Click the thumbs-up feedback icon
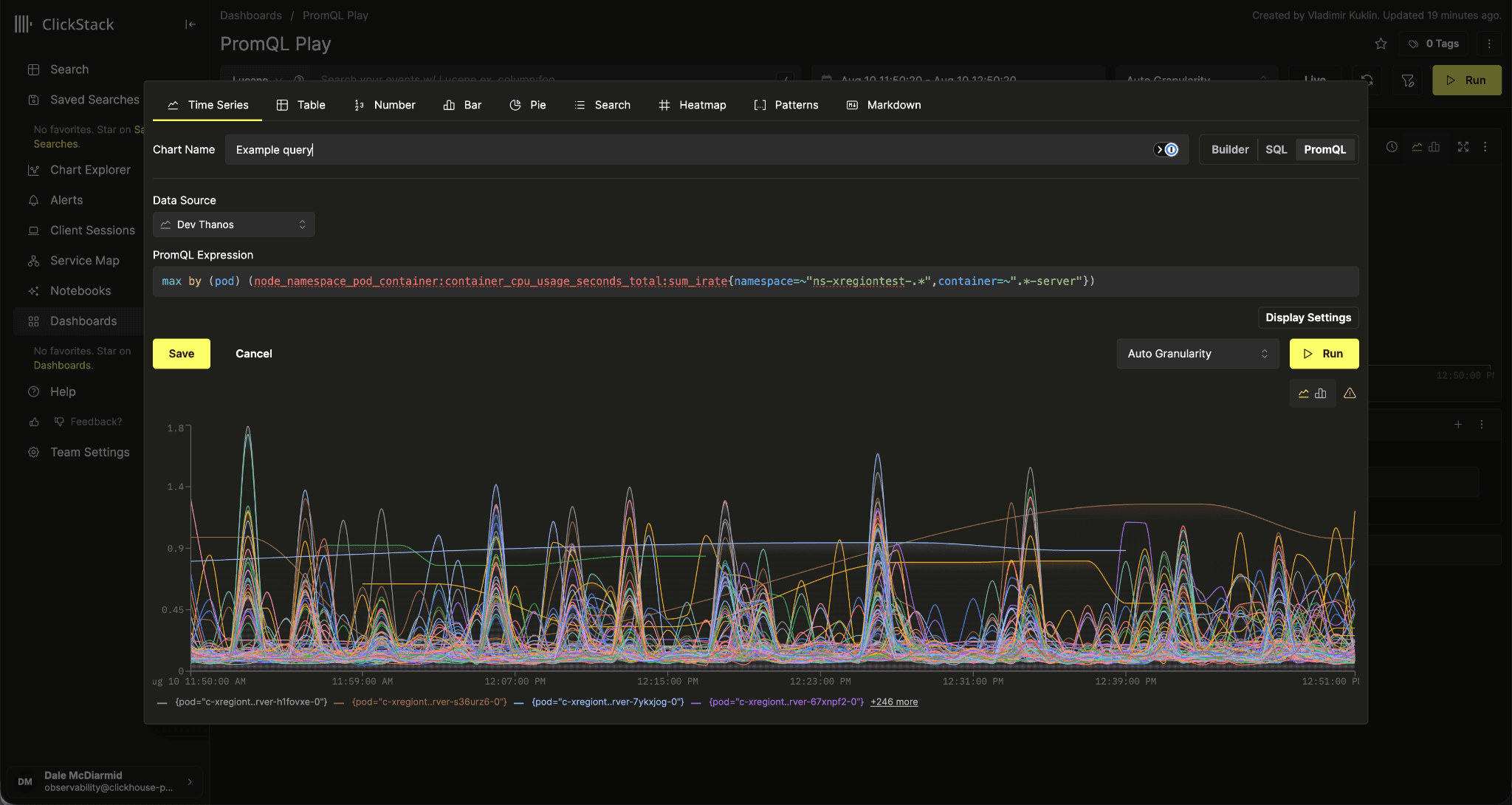Image resolution: width=1512 pixels, height=805 pixels. 34,422
